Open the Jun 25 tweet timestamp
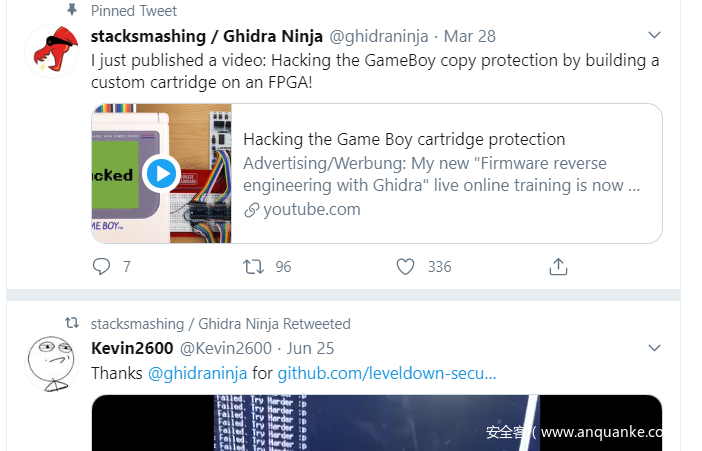The image size is (702, 451). click(310, 348)
